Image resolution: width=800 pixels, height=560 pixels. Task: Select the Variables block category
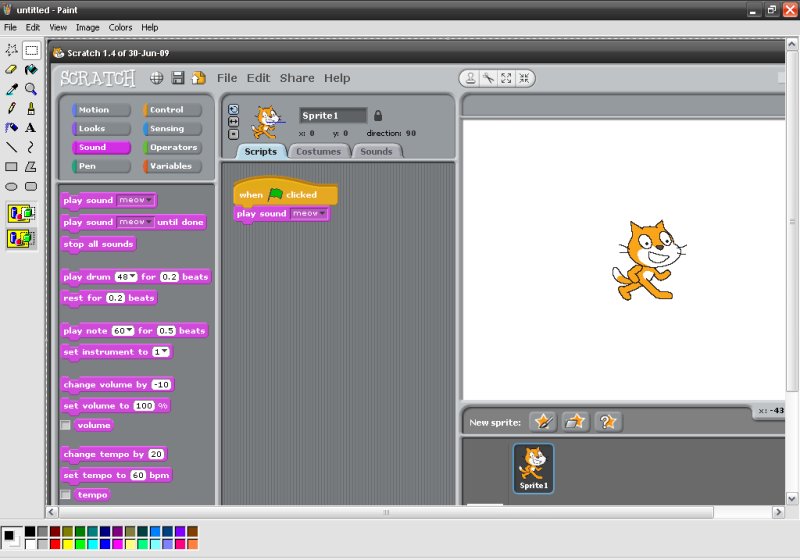pos(172,166)
